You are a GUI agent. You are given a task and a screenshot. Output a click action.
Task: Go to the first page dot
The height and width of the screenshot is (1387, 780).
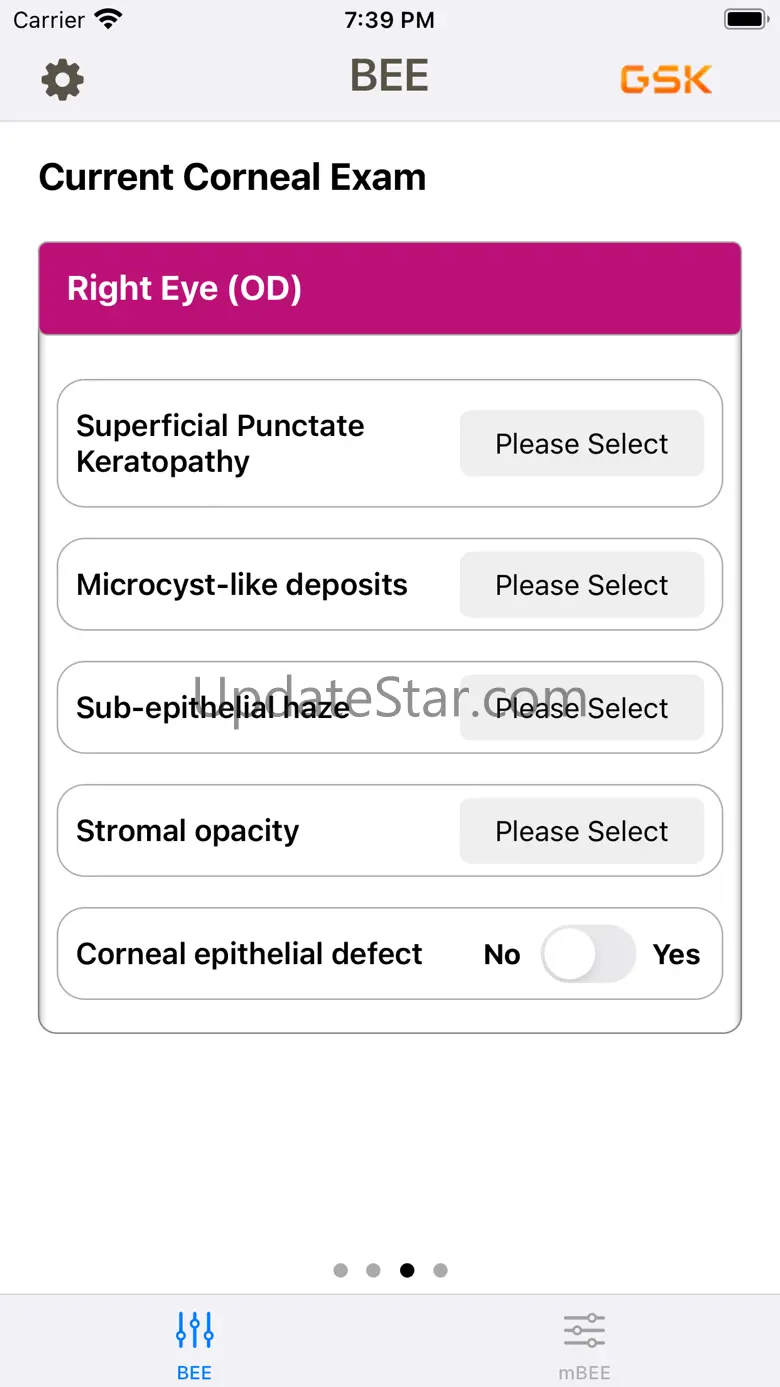(341, 1270)
